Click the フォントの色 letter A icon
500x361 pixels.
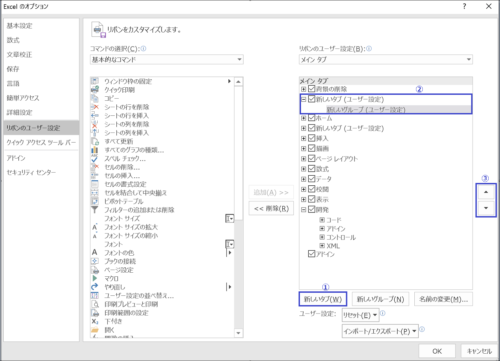pyautogui.click(x=95, y=252)
